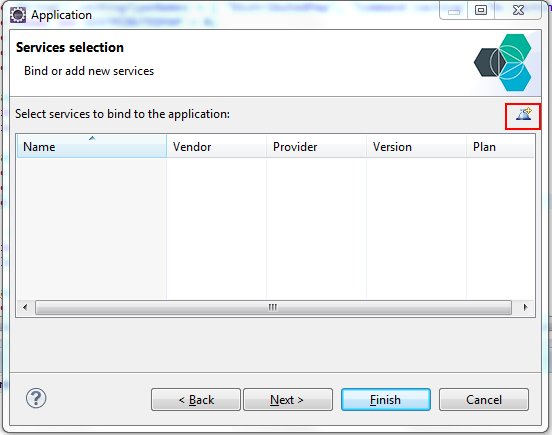The image size is (552, 435).
Task: Close the Application dialog with X
Action: pyautogui.click(x=518, y=10)
